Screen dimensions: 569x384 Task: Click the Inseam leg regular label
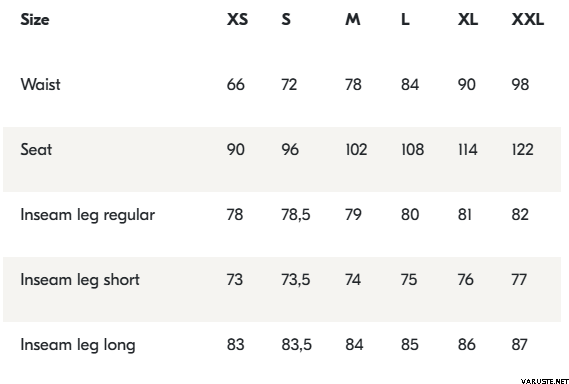87,215
